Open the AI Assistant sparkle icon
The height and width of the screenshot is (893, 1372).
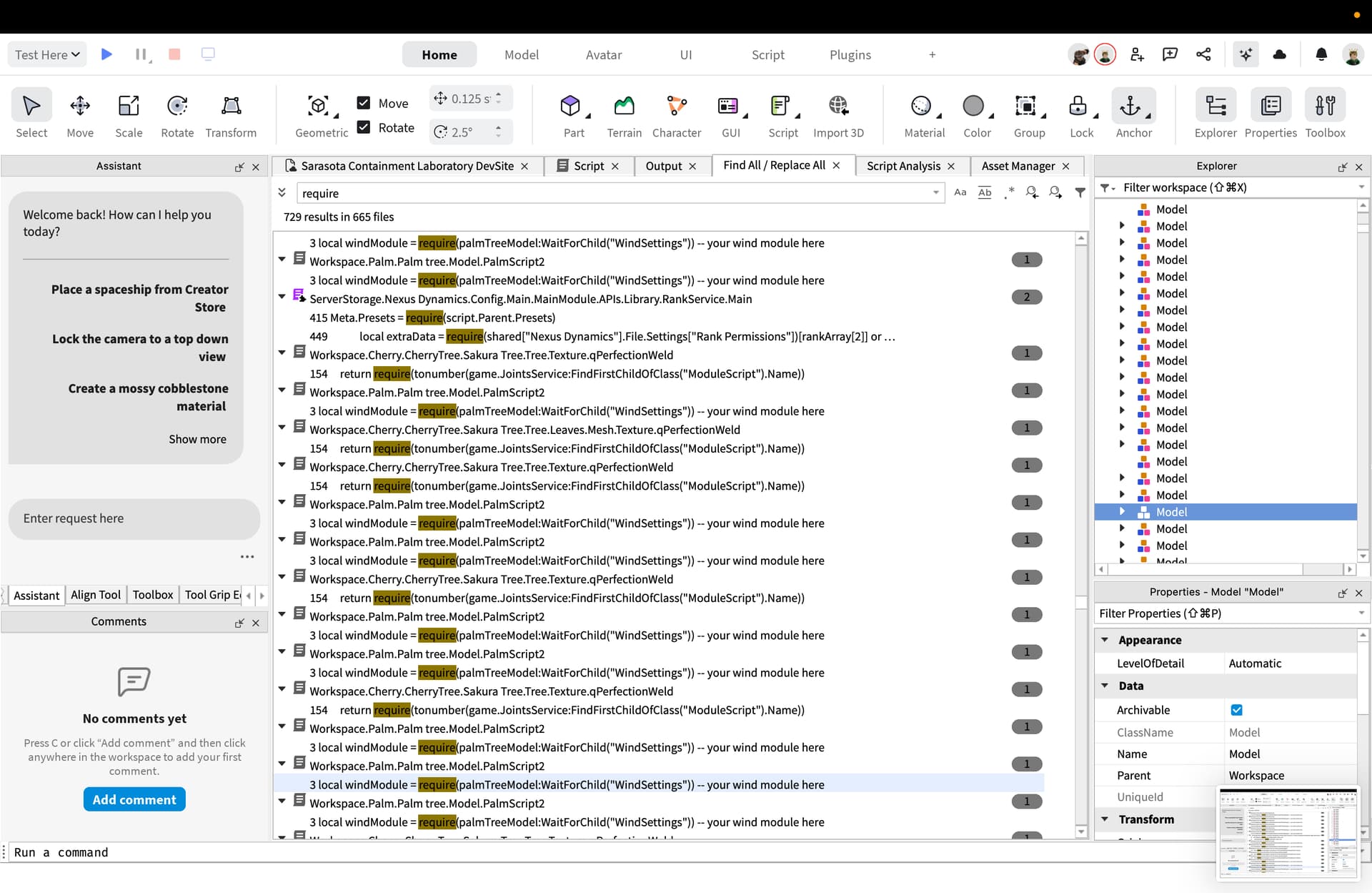coord(1246,54)
